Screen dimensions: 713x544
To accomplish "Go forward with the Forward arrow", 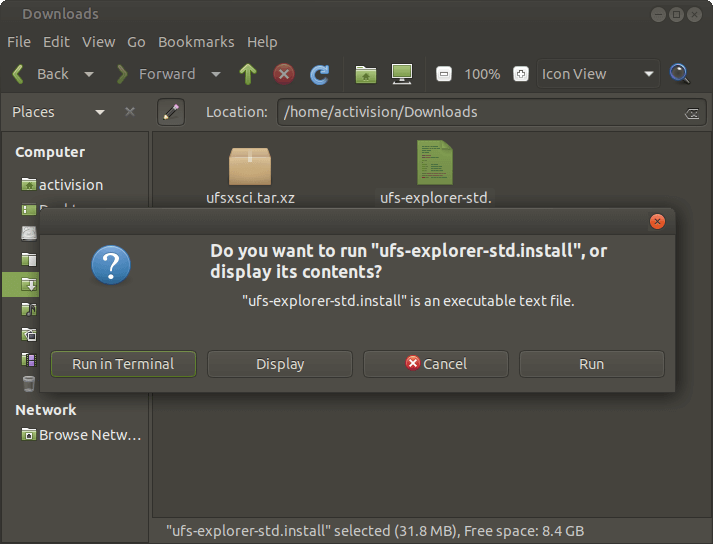I will click(x=122, y=74).
